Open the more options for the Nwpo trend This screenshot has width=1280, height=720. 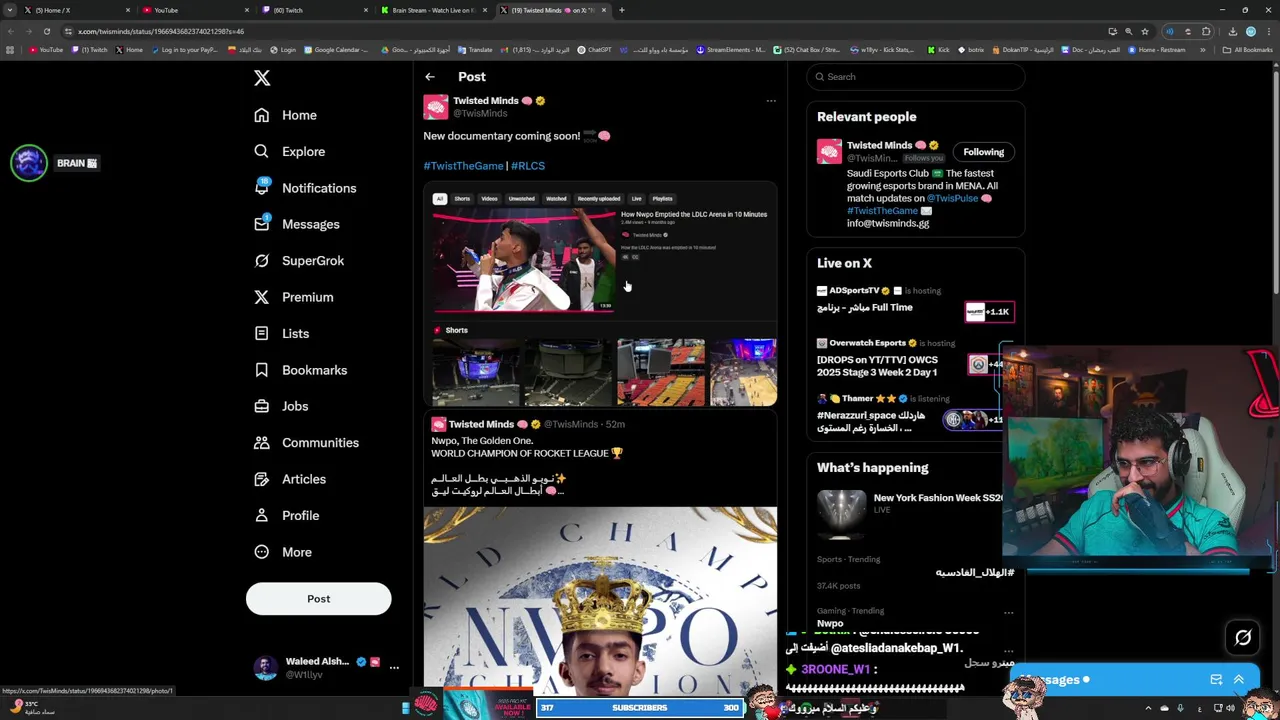[1008, 612]
